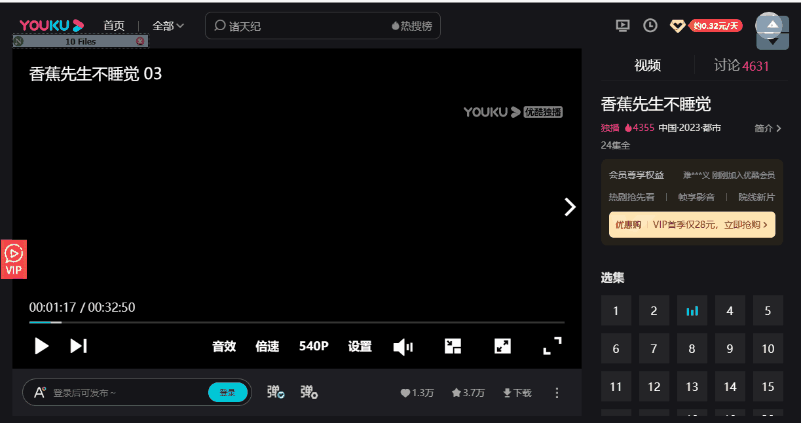Open the 倍速 playback speed menu
The image size is (801, 423).
coord(267,346)
